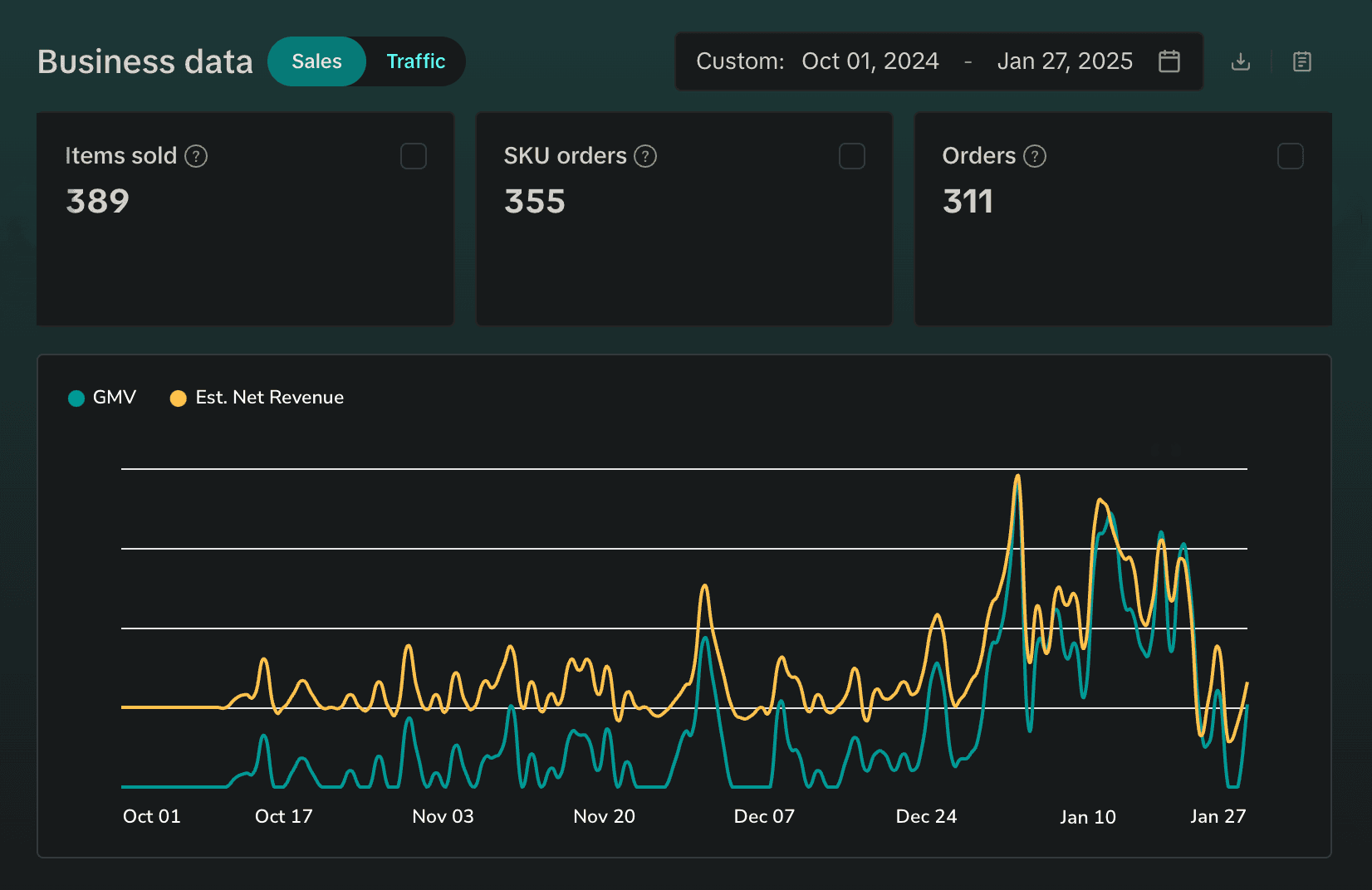This screenshot has height=890, width=1372.
Task: Switch to the Sales tab
Action: tap(316, 61)
